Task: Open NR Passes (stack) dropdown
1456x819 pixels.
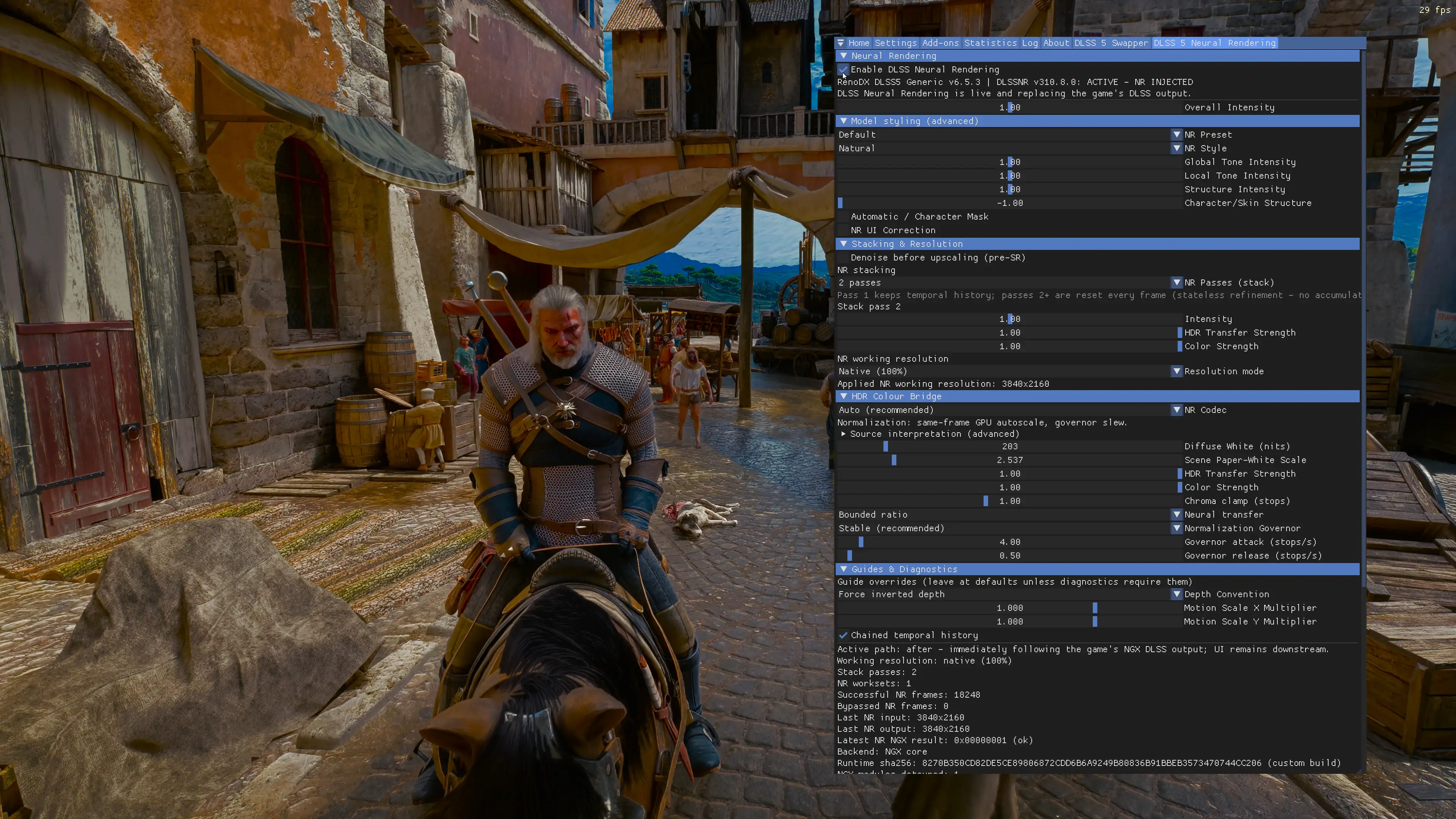Action: pos(1009,282)
